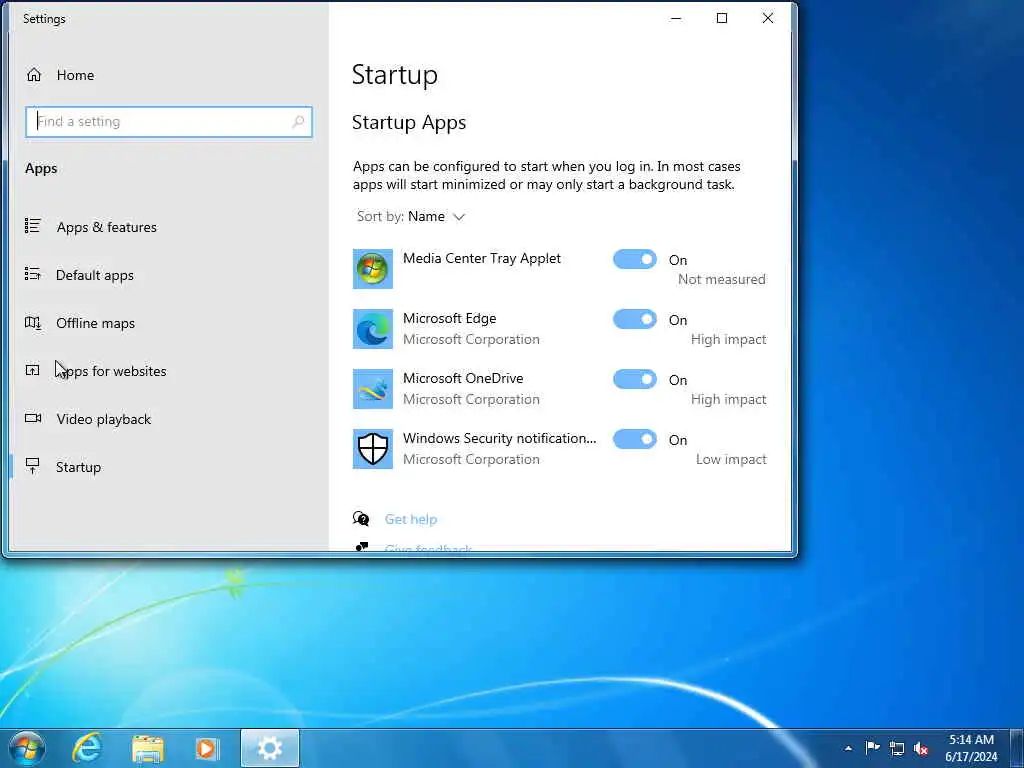Click the Default apps icon

pyautogui.click(x=33, y=274)
